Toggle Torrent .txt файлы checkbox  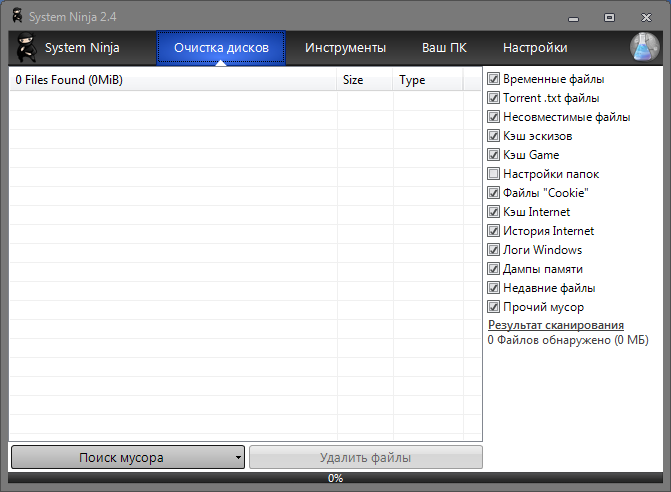click(x=493, y=98)
